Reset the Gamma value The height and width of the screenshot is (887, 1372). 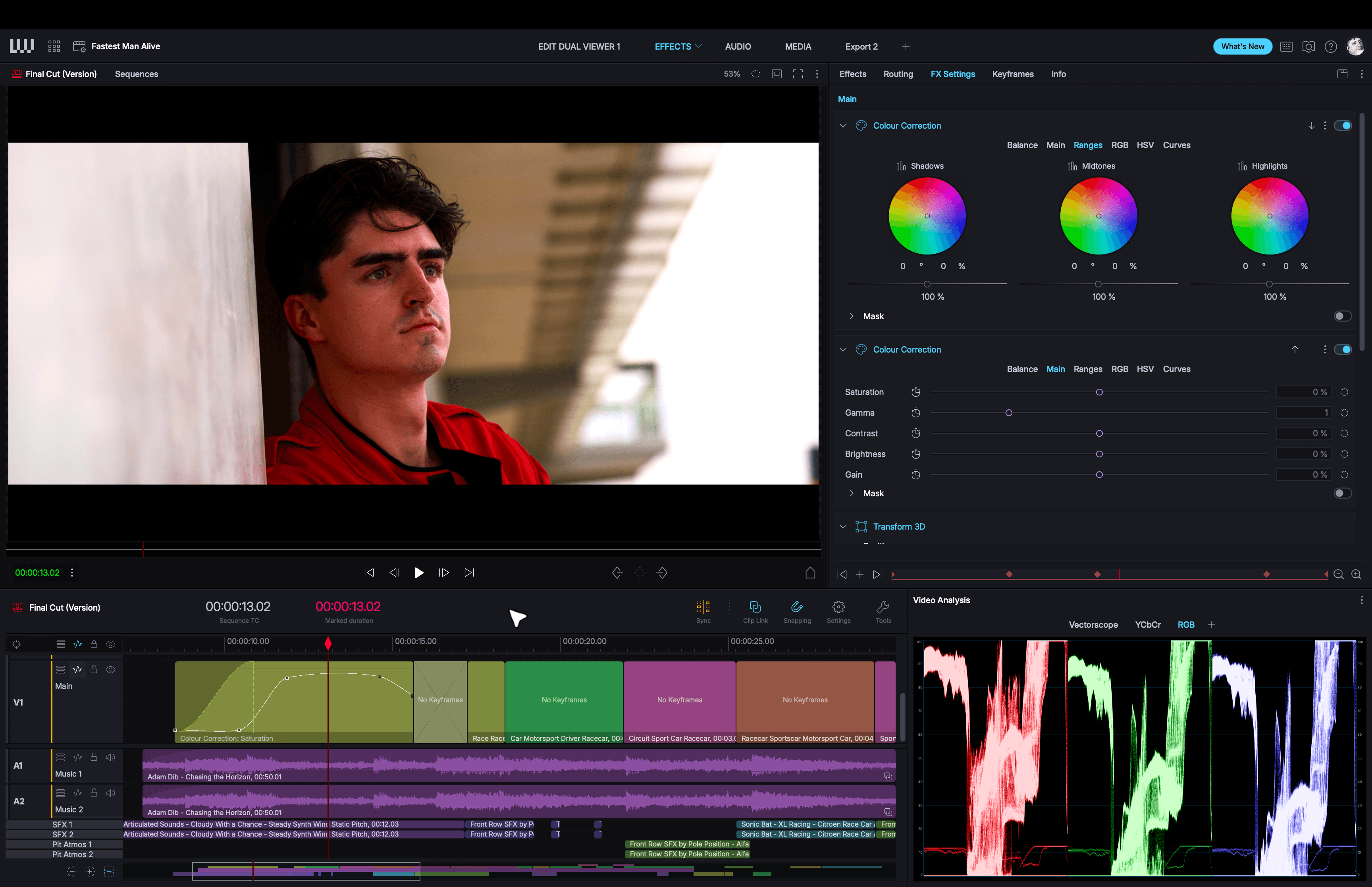(1344, 413)
